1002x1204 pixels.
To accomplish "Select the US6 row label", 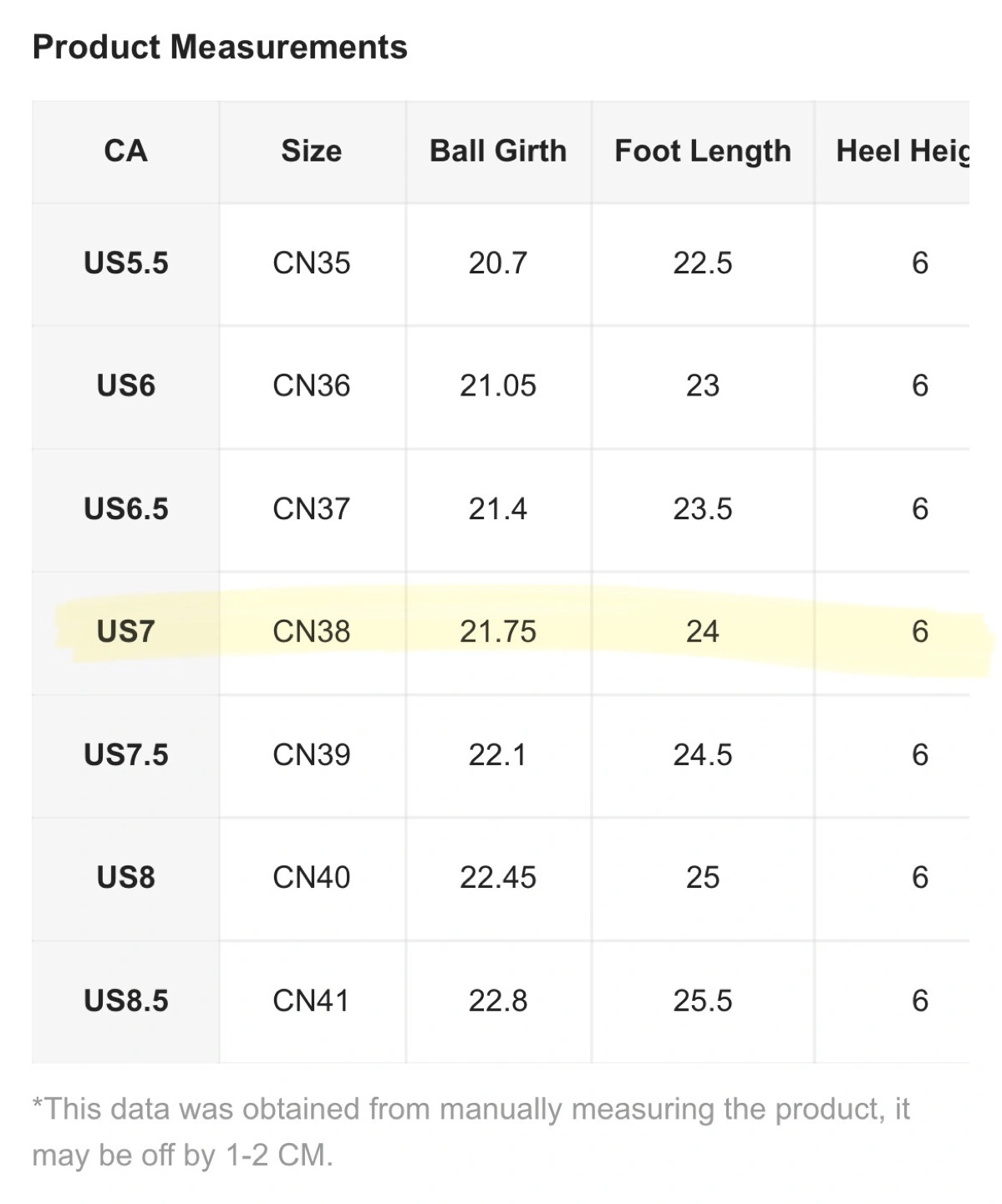I will tap(125, 385).
